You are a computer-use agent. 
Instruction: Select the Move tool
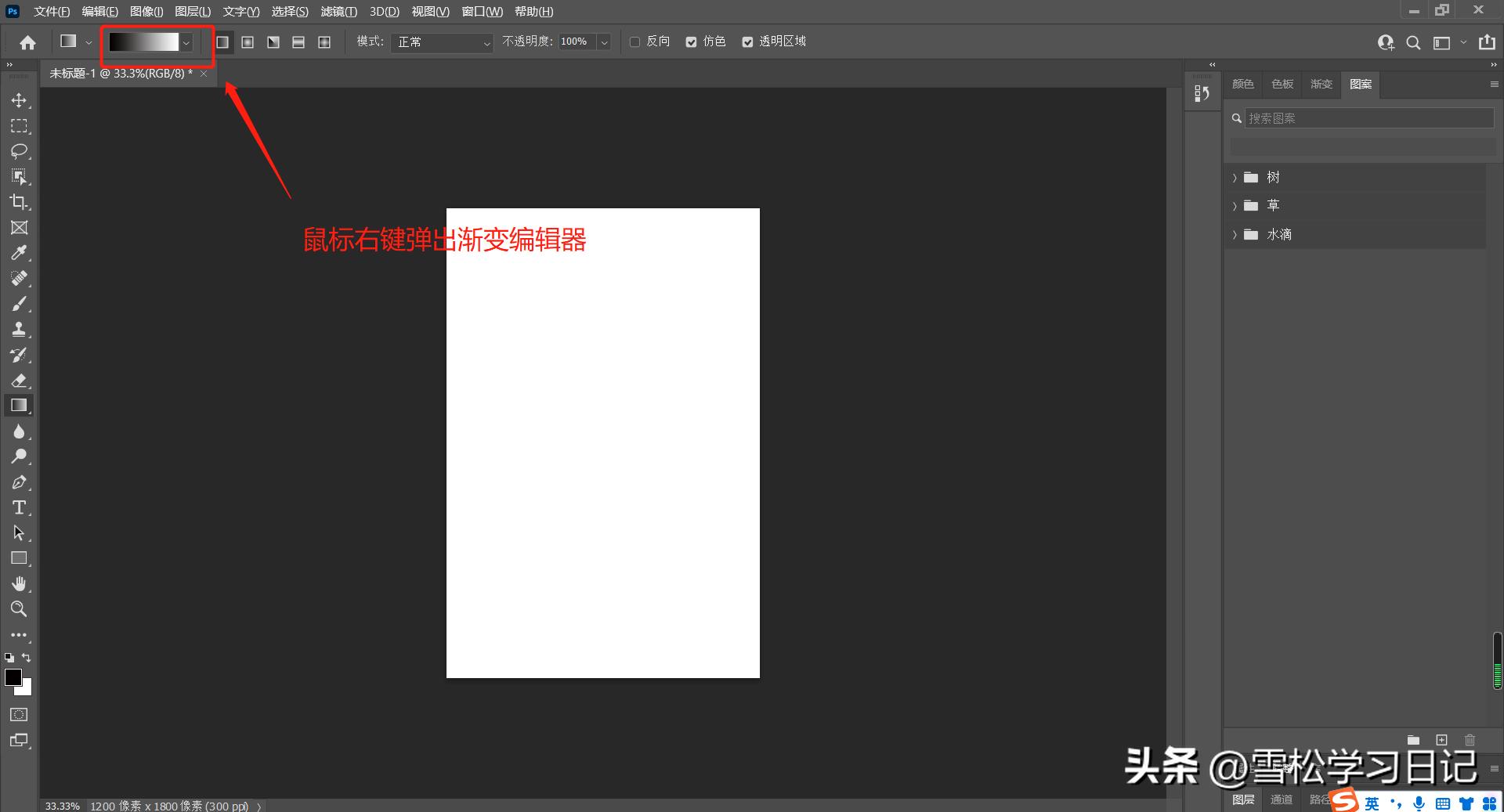pos(20,100)
